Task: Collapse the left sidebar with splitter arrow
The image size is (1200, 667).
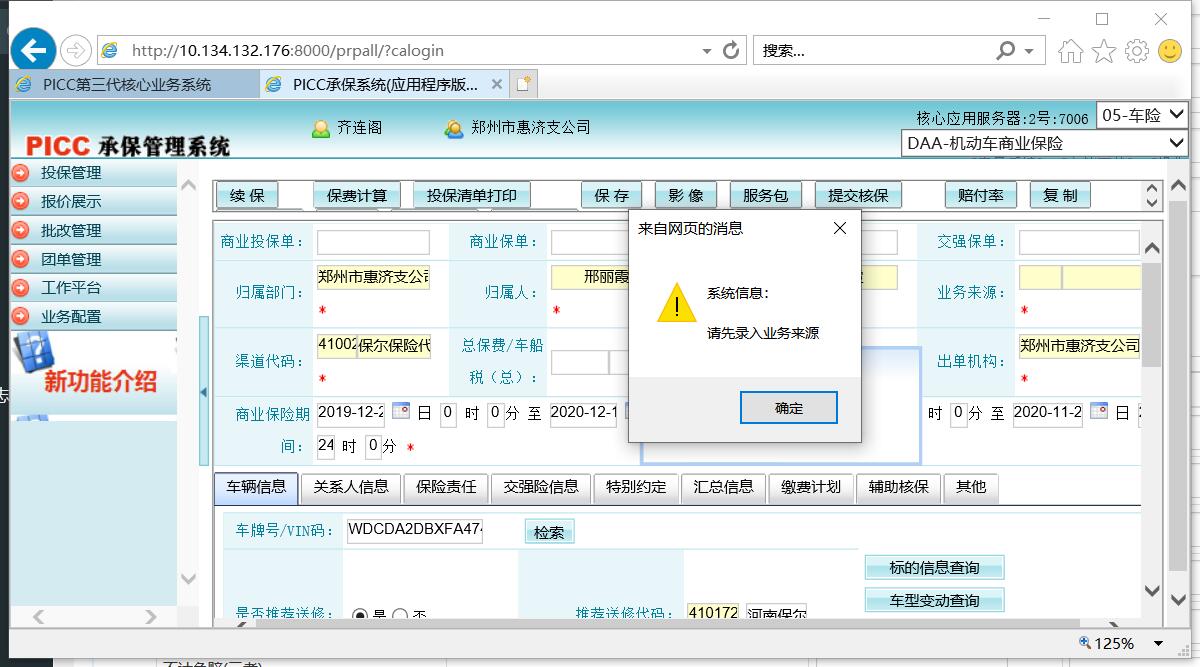Action: (x=204, y=392)
